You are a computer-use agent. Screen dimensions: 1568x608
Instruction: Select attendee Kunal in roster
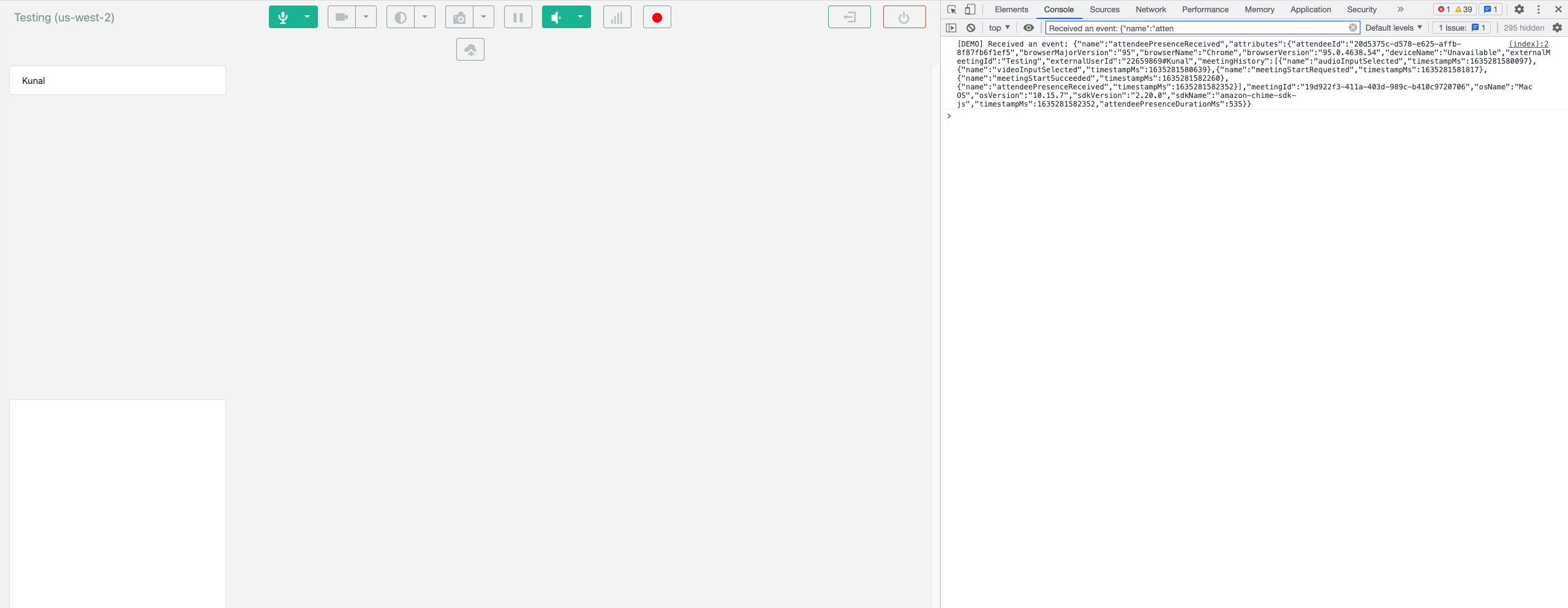coord(118,80)
